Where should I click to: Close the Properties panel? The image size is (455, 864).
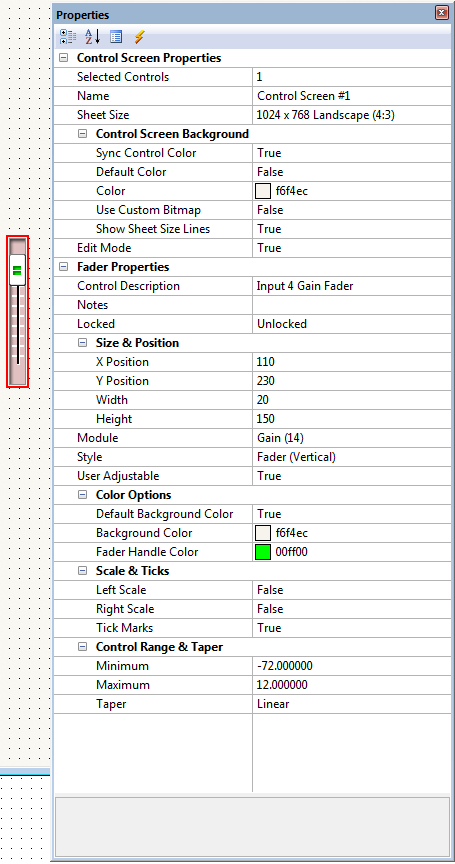[x=441, y=13]
